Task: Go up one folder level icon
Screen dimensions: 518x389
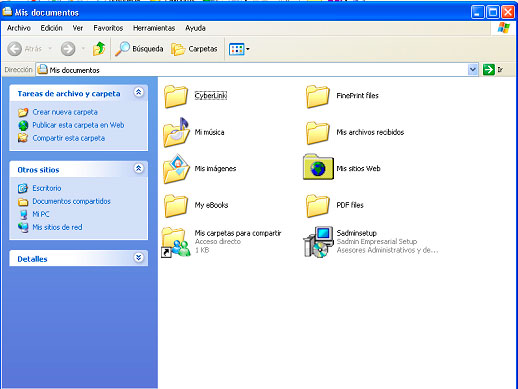Action: (x=99, y=49)
